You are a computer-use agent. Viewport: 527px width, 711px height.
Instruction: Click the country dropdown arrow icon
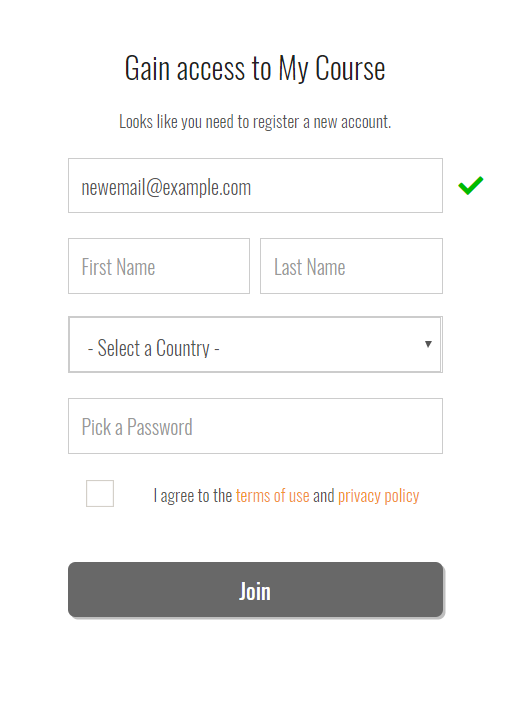(428, 344)
